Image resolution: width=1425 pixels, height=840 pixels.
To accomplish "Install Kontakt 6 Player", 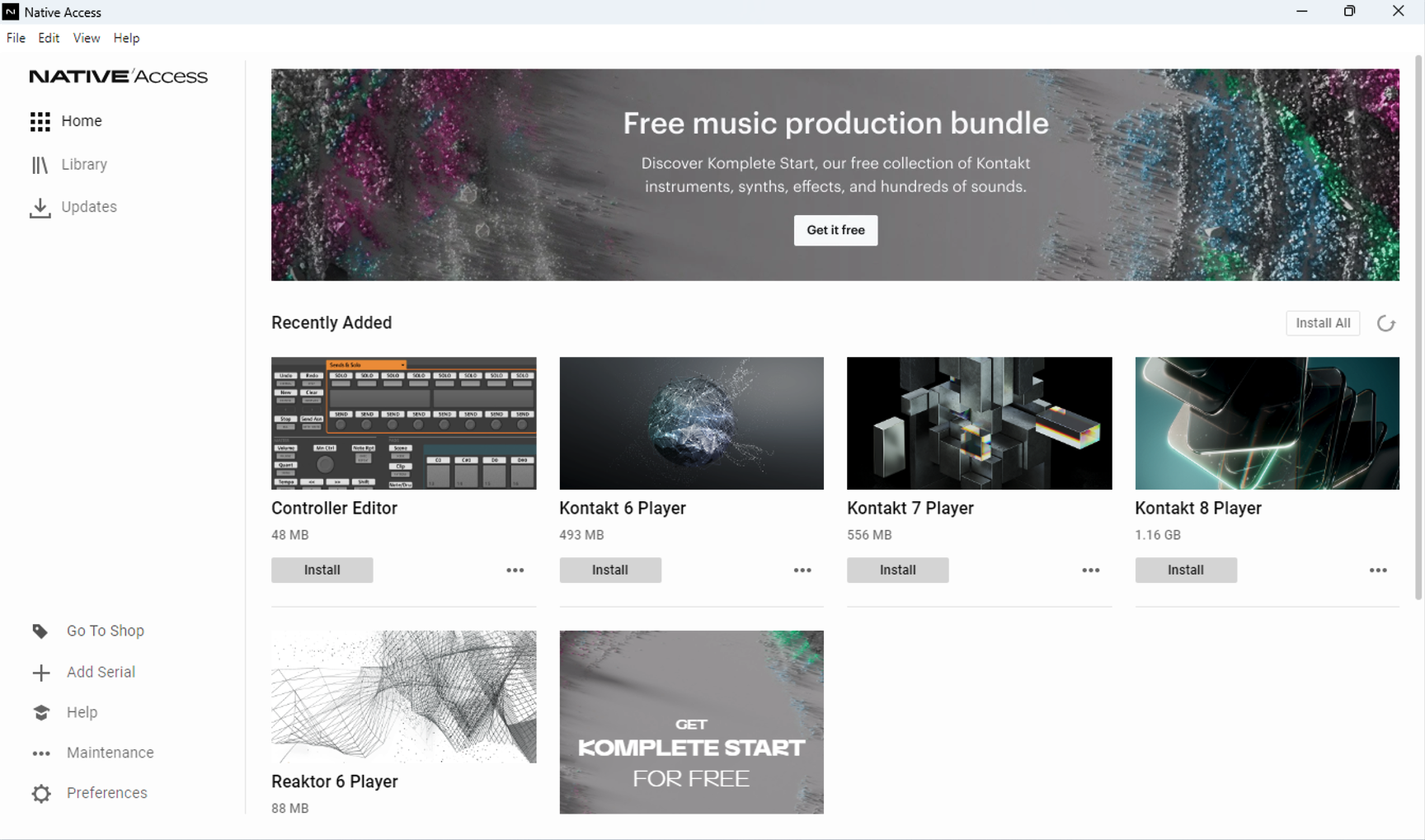I will (x=610, y=570).
